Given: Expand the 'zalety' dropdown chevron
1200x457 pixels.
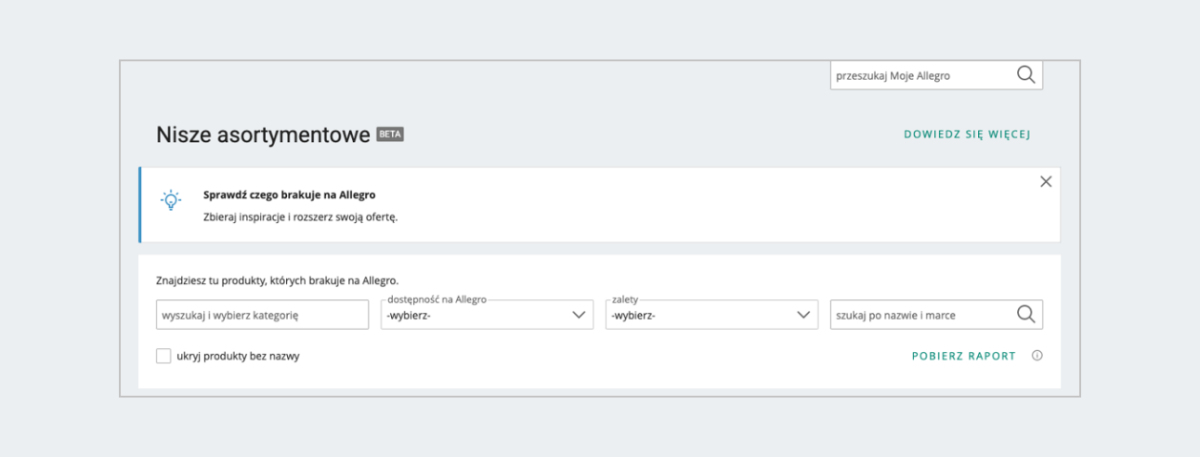Looking at the screenshot, I should point(802,315).
